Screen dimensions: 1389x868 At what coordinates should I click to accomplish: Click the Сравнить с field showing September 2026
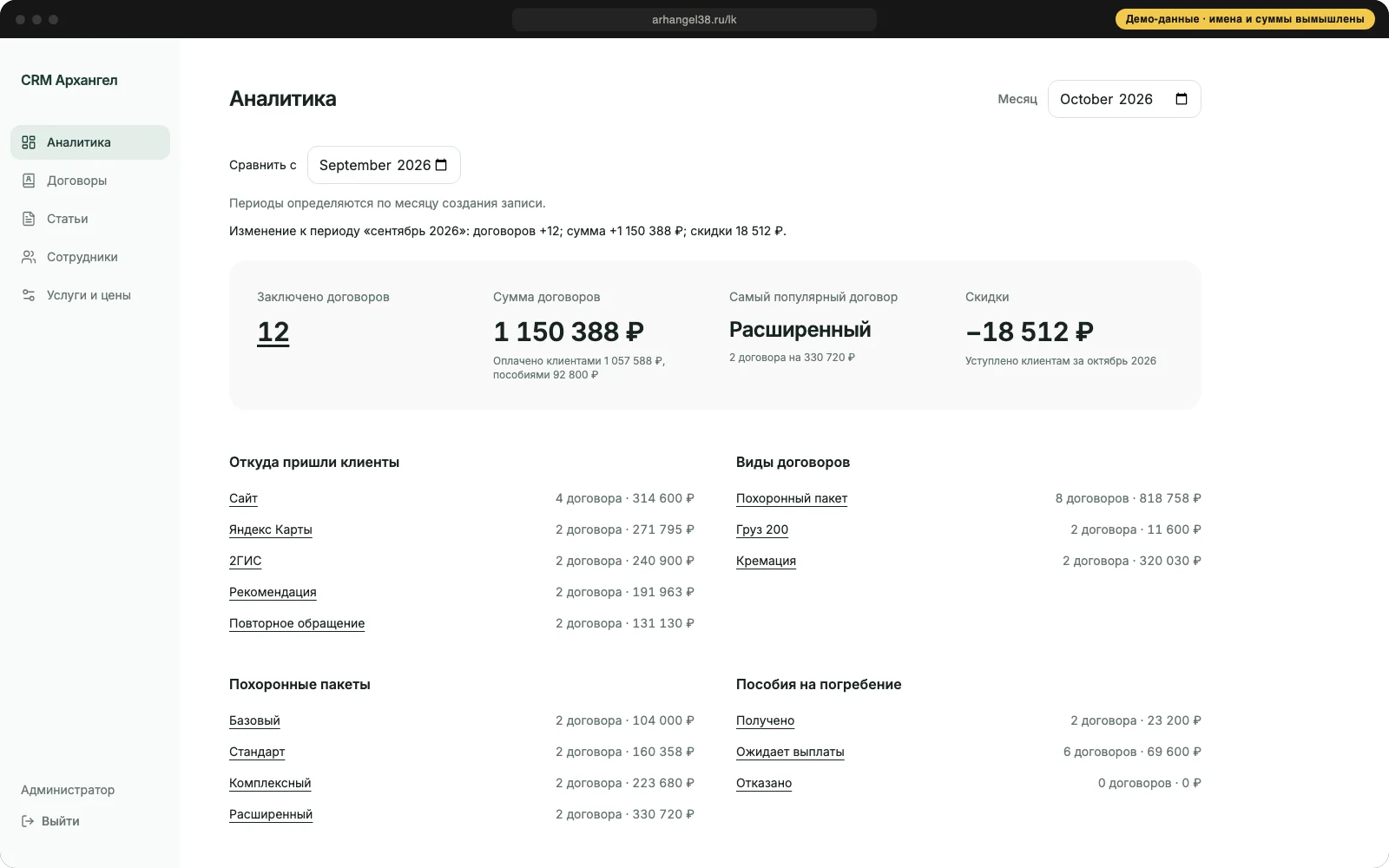(x=384, y=165)
